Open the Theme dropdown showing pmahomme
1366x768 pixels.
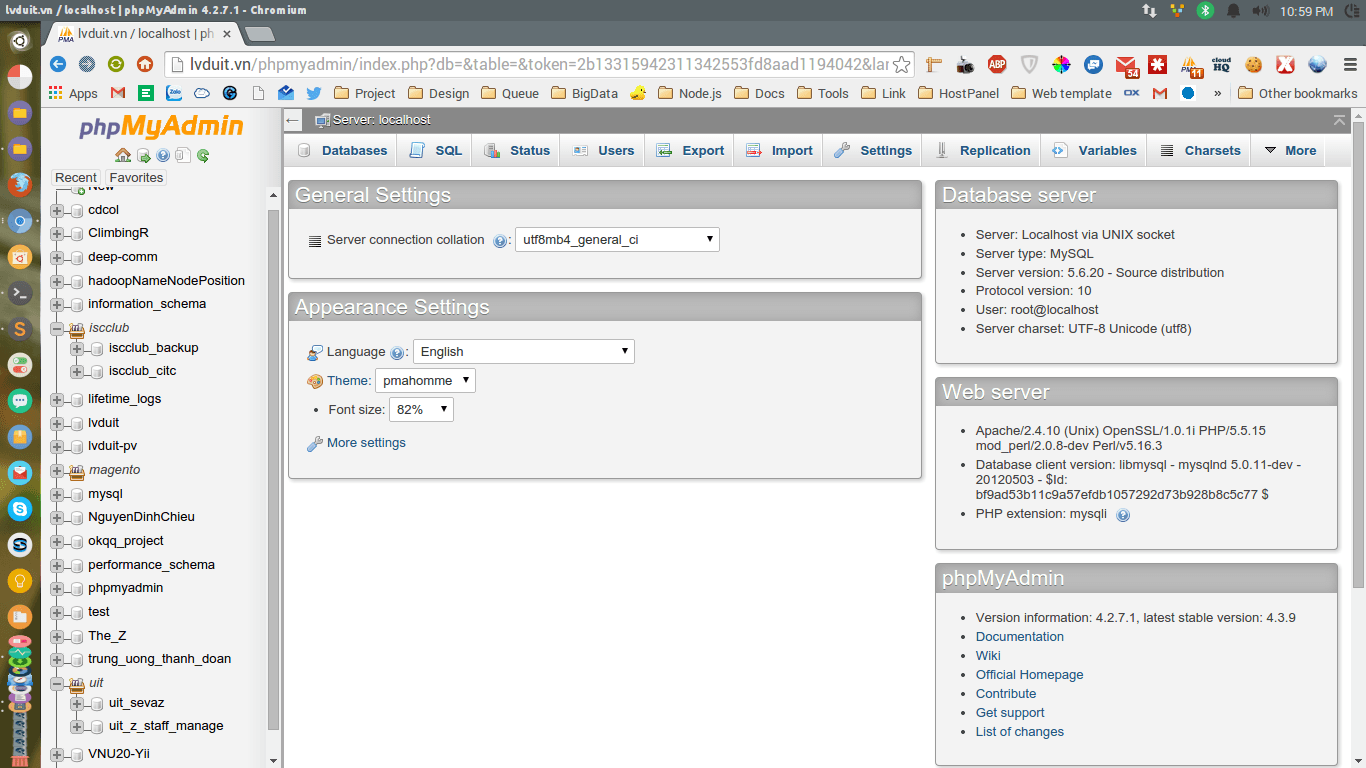[x=425, y=380]
